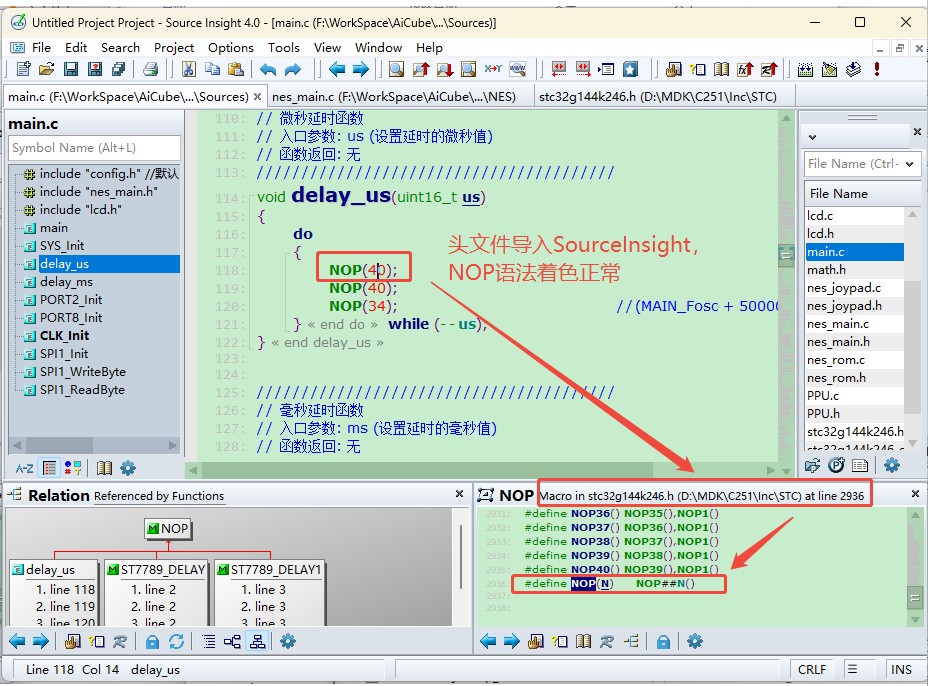Click the Redo curved arrow icon
This screenshot has width=928, height=686.
click(292, 69)
